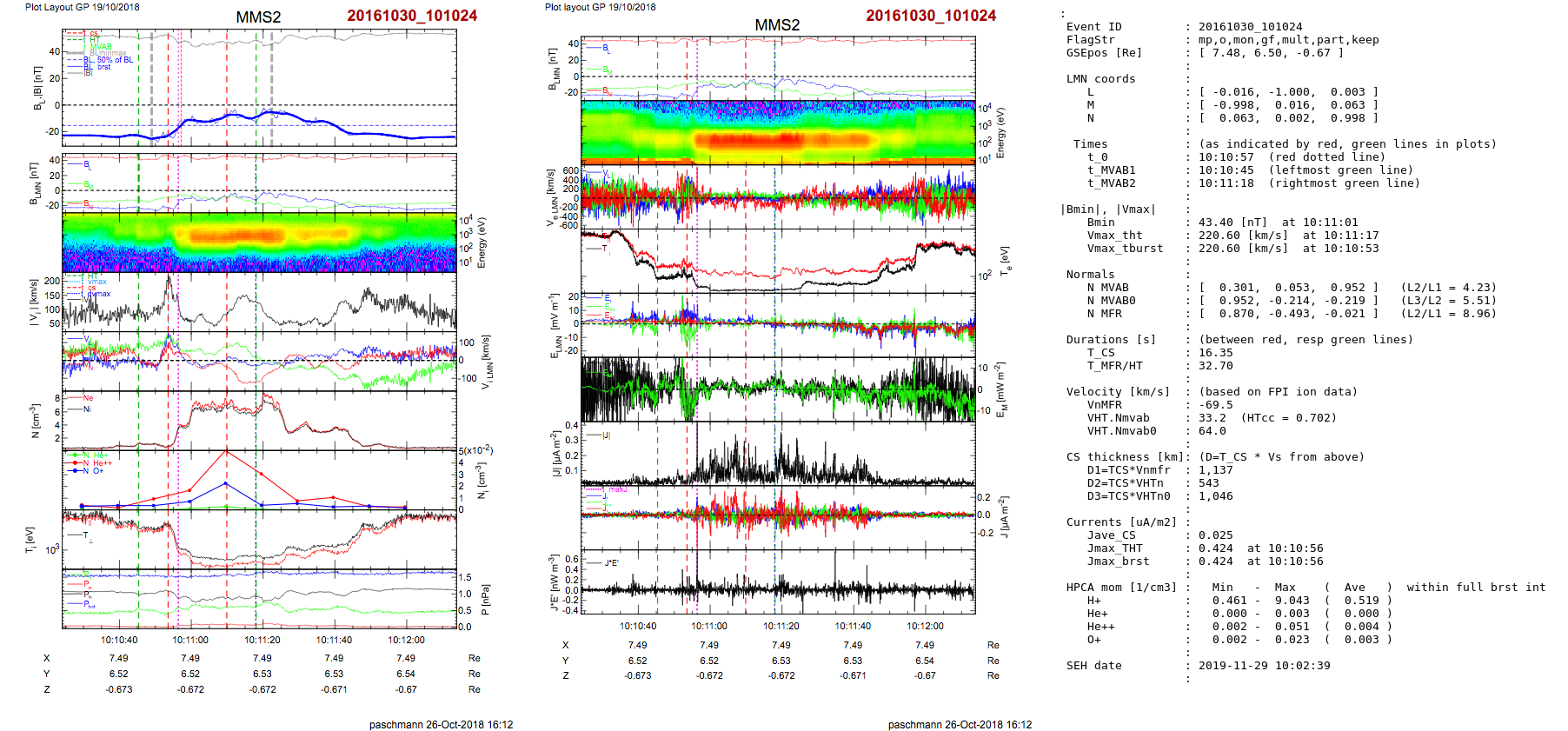The image size is (1568, 731).
Task: Select '10:10:57 (red dotted line)' entry
Action: click(x=1292, y=157)
